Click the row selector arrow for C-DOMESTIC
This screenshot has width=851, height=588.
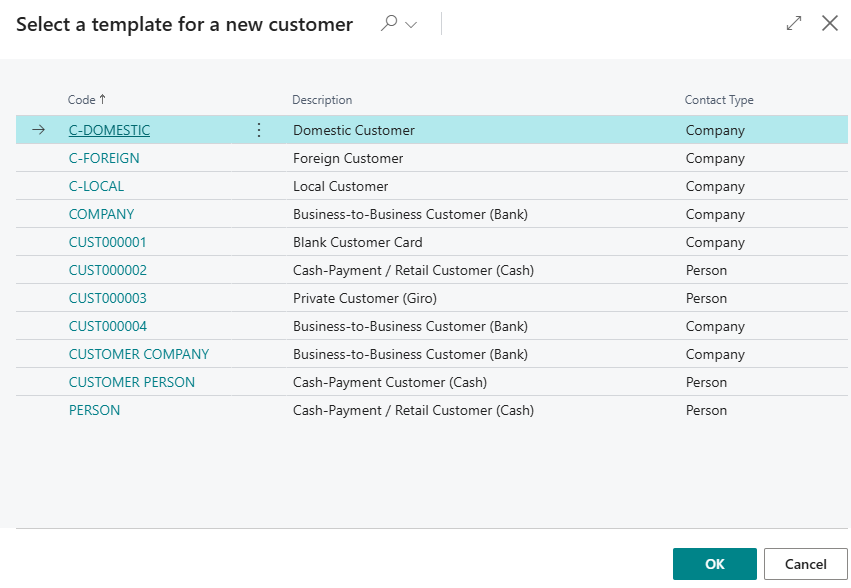pos(39,130)
